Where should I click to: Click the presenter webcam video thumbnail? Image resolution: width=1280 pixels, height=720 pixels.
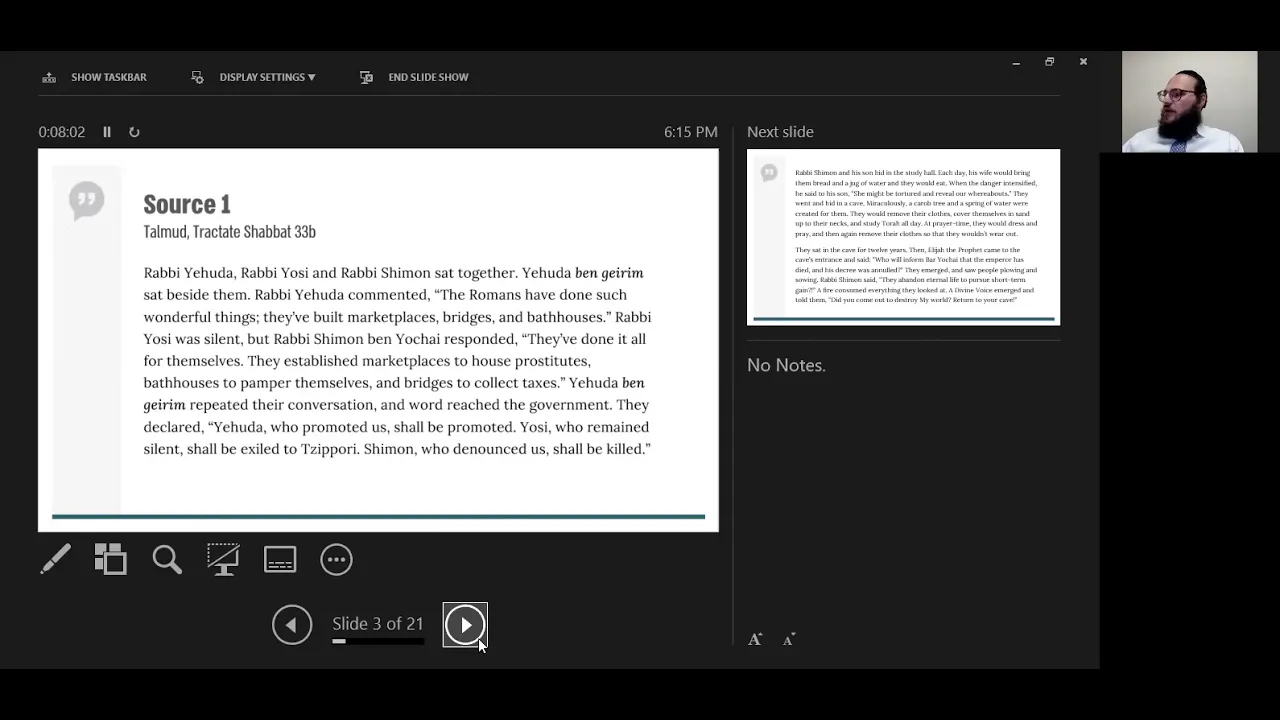(x=1189, y=102)
